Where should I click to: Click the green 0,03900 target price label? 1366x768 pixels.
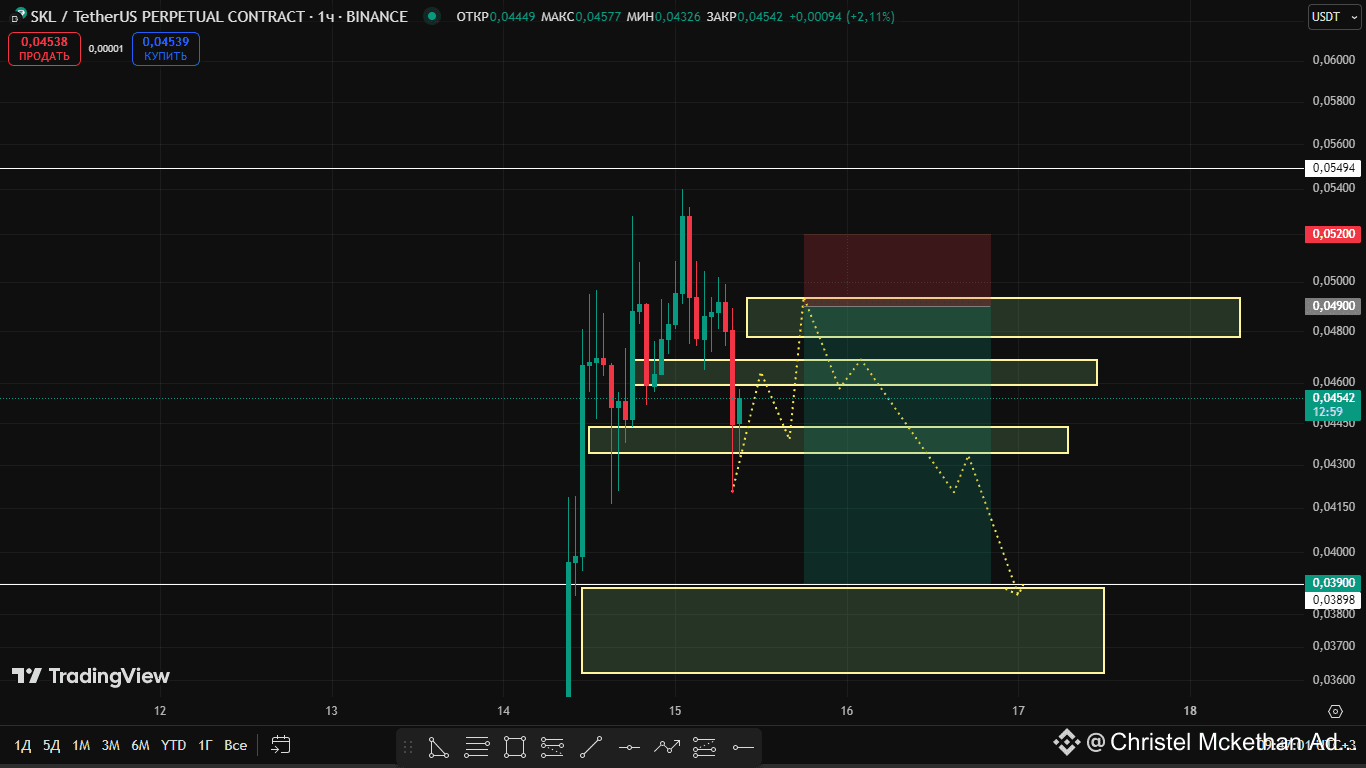(x=1332, y=583)
